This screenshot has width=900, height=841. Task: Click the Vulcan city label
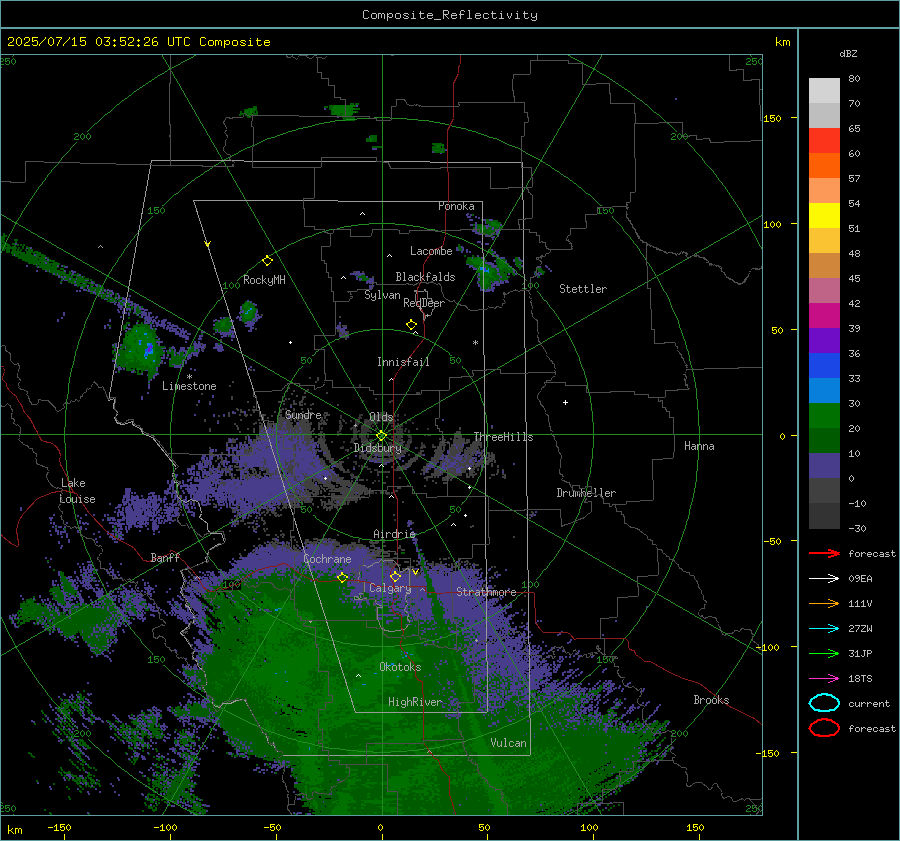(x=508, y=743)
